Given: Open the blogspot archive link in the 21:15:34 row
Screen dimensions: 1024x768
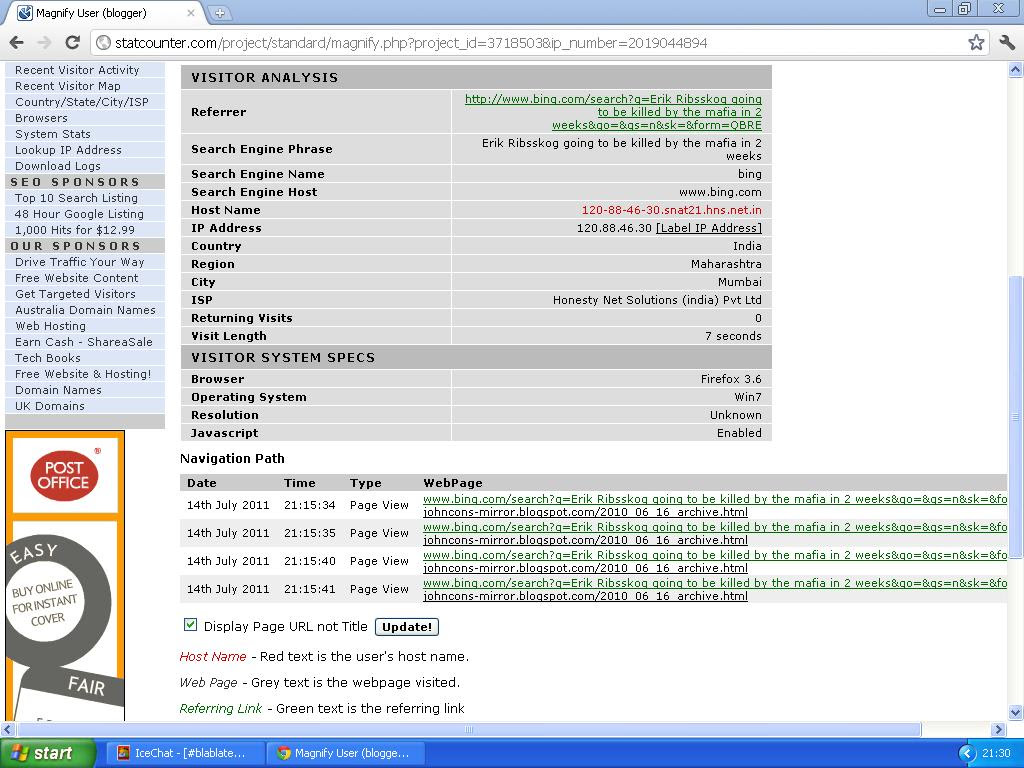Looking at the screenshot, I should 586,512.
